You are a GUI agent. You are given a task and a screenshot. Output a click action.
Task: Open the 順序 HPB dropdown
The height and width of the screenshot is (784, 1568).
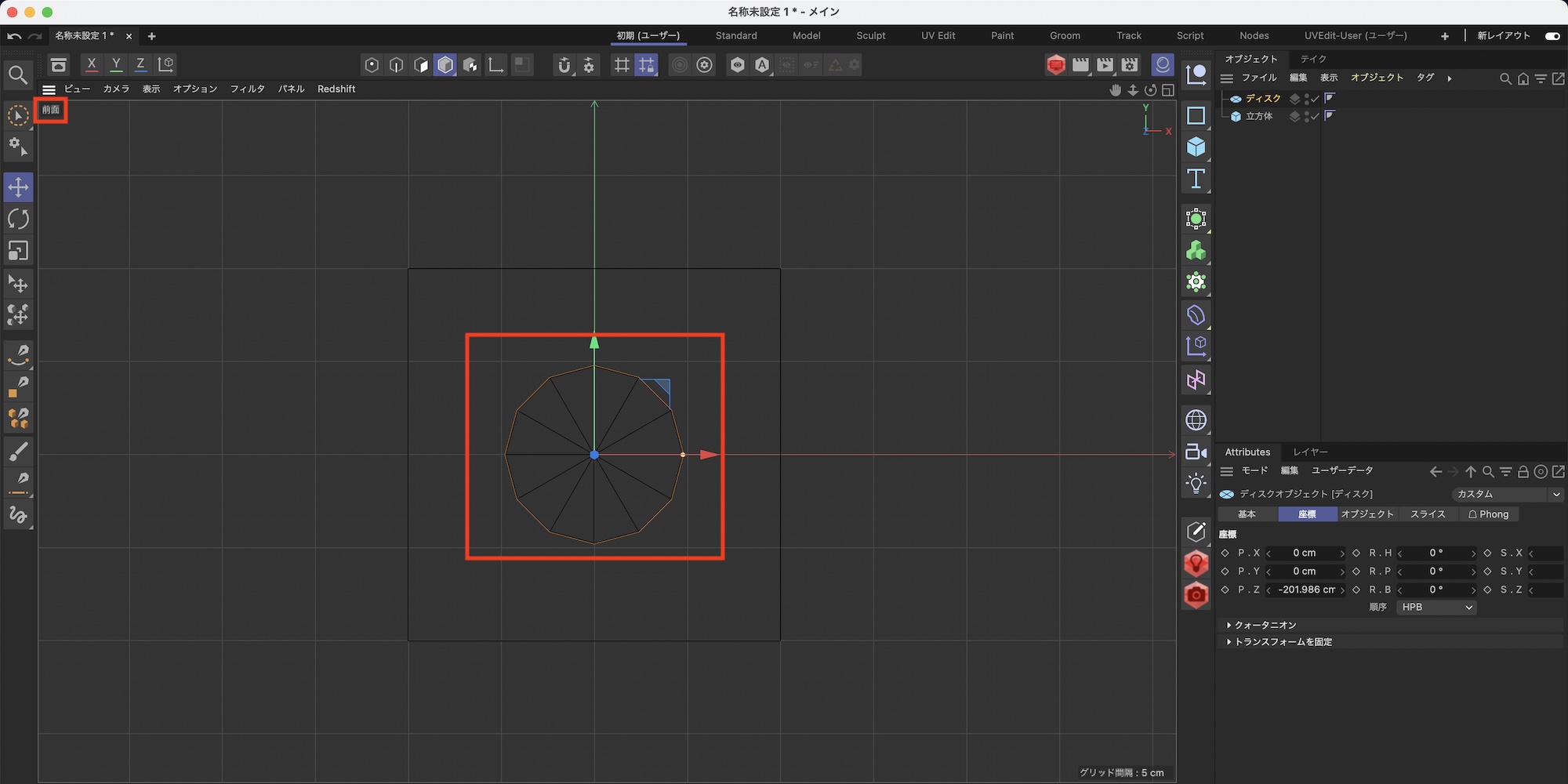tap(1436, 607)
